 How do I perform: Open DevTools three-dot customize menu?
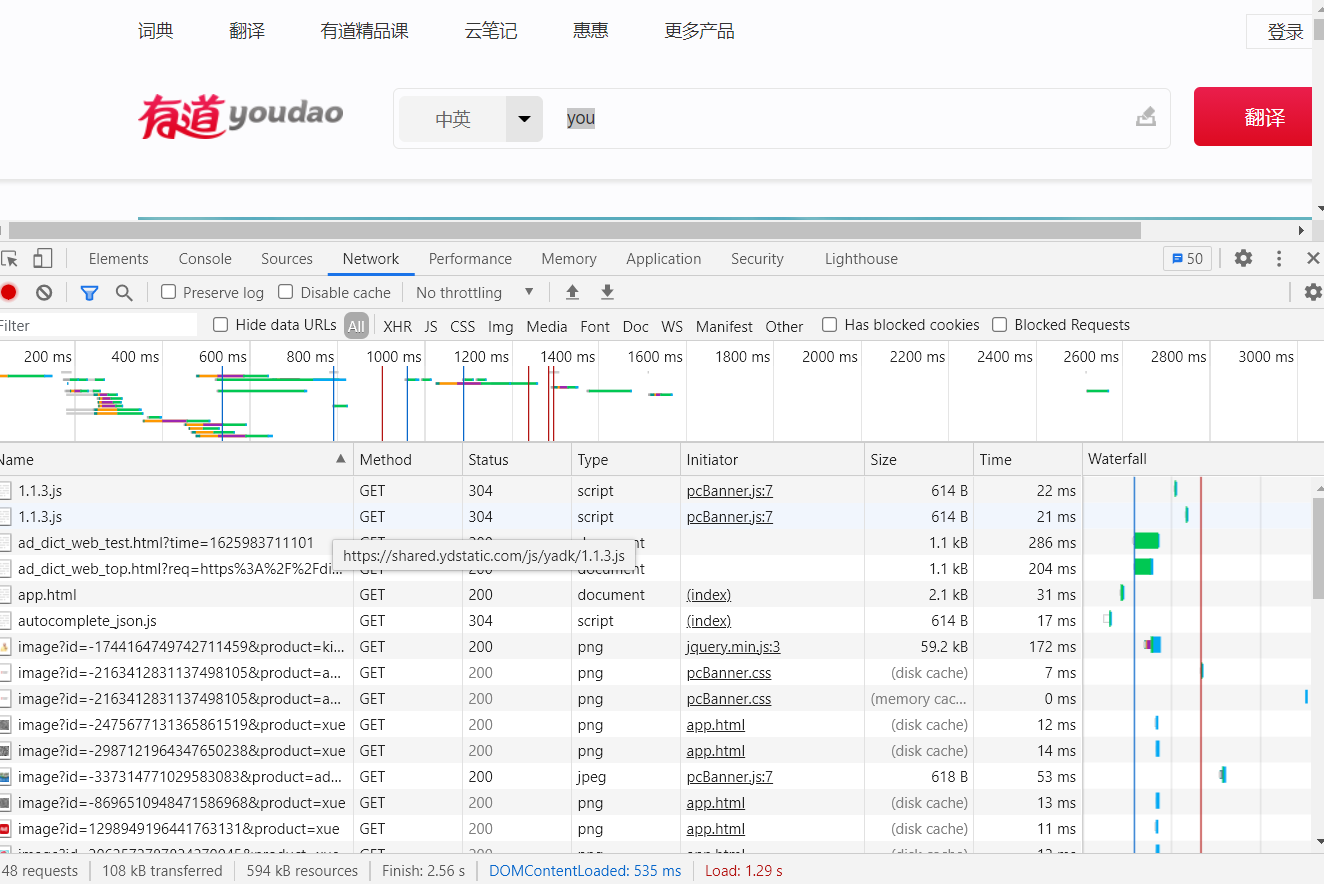click(x=1279, y=258)
